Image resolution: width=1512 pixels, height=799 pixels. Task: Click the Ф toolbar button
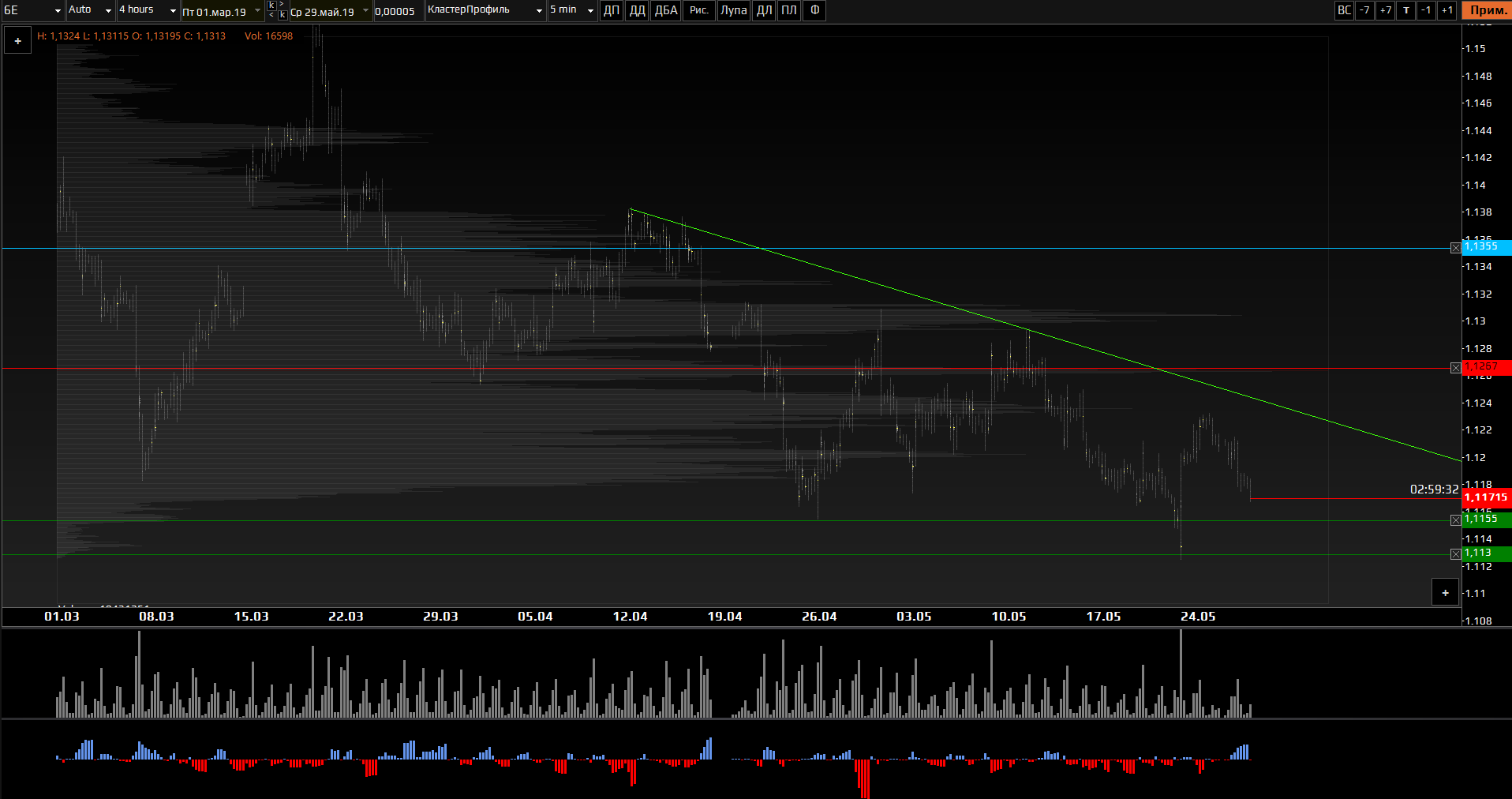[x=814, y=10]
